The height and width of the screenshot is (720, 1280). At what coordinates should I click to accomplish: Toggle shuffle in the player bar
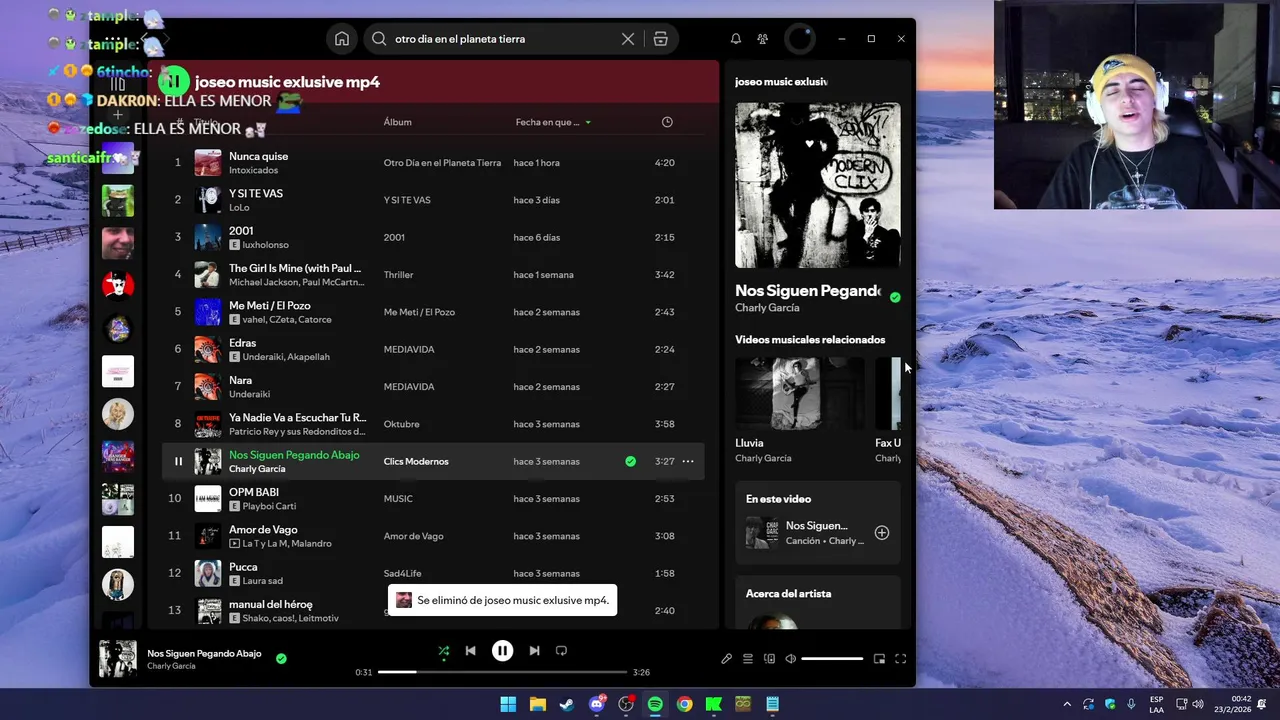tap(444, 651)
